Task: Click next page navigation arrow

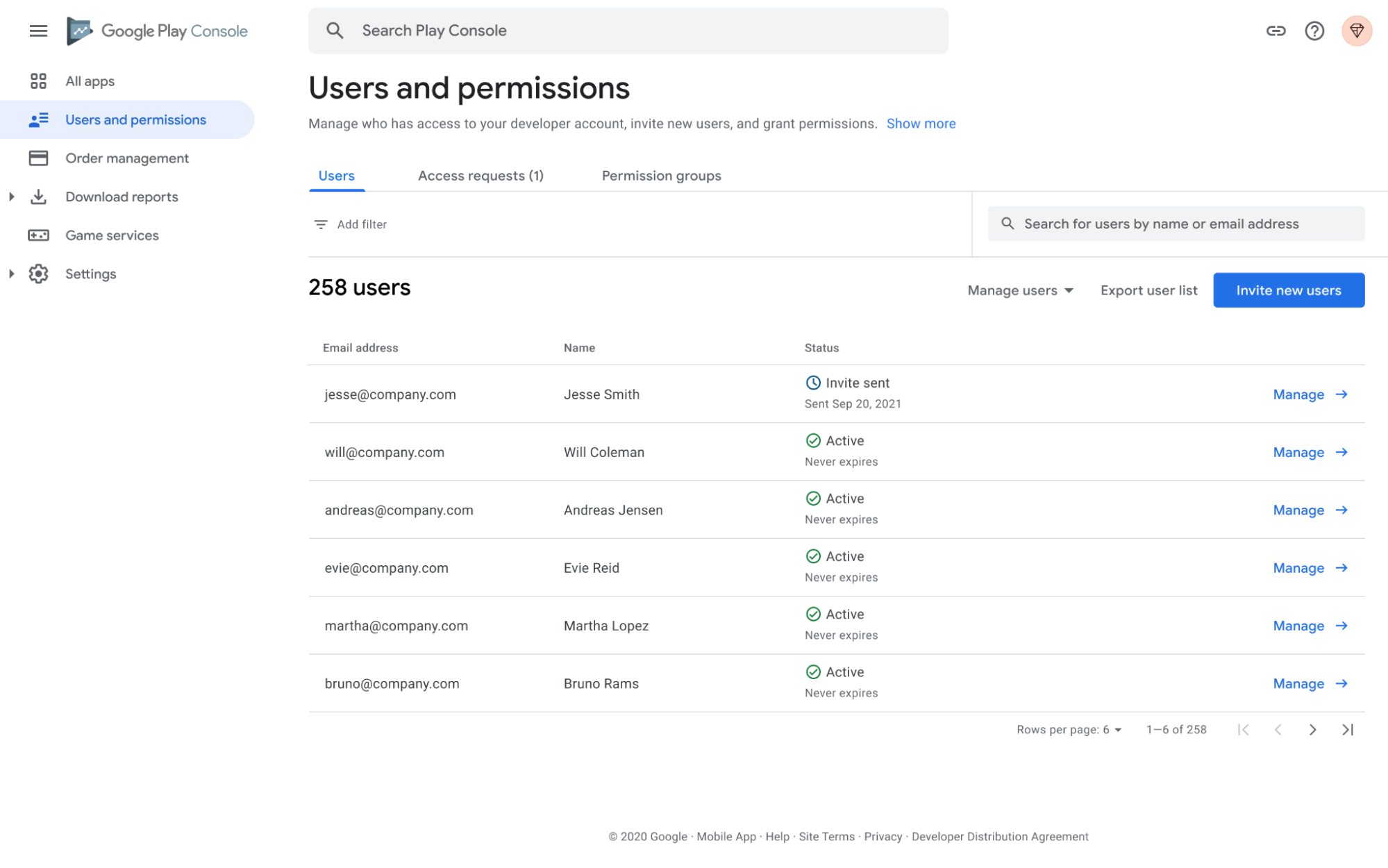Action: (x=1312, y=730)
